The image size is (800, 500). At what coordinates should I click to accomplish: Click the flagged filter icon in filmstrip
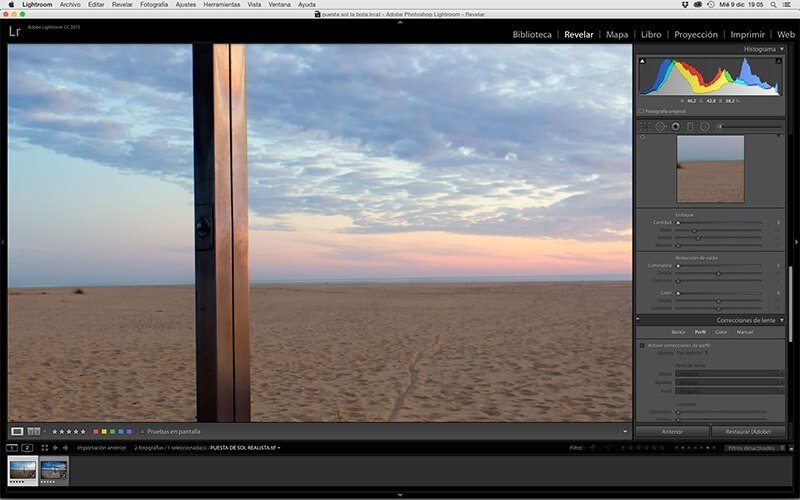pyautogui.click(x=592, y=448)
